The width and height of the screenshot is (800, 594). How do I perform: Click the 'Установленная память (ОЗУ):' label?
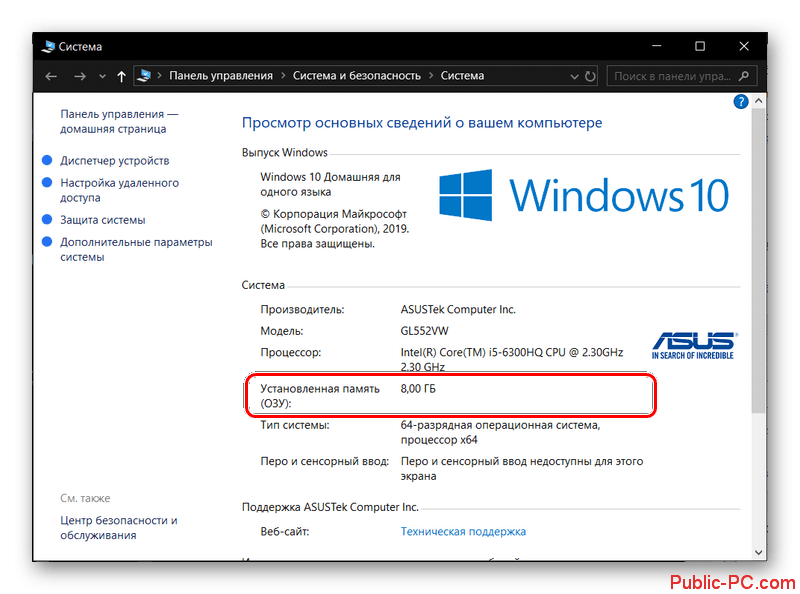tap(320, 396)
